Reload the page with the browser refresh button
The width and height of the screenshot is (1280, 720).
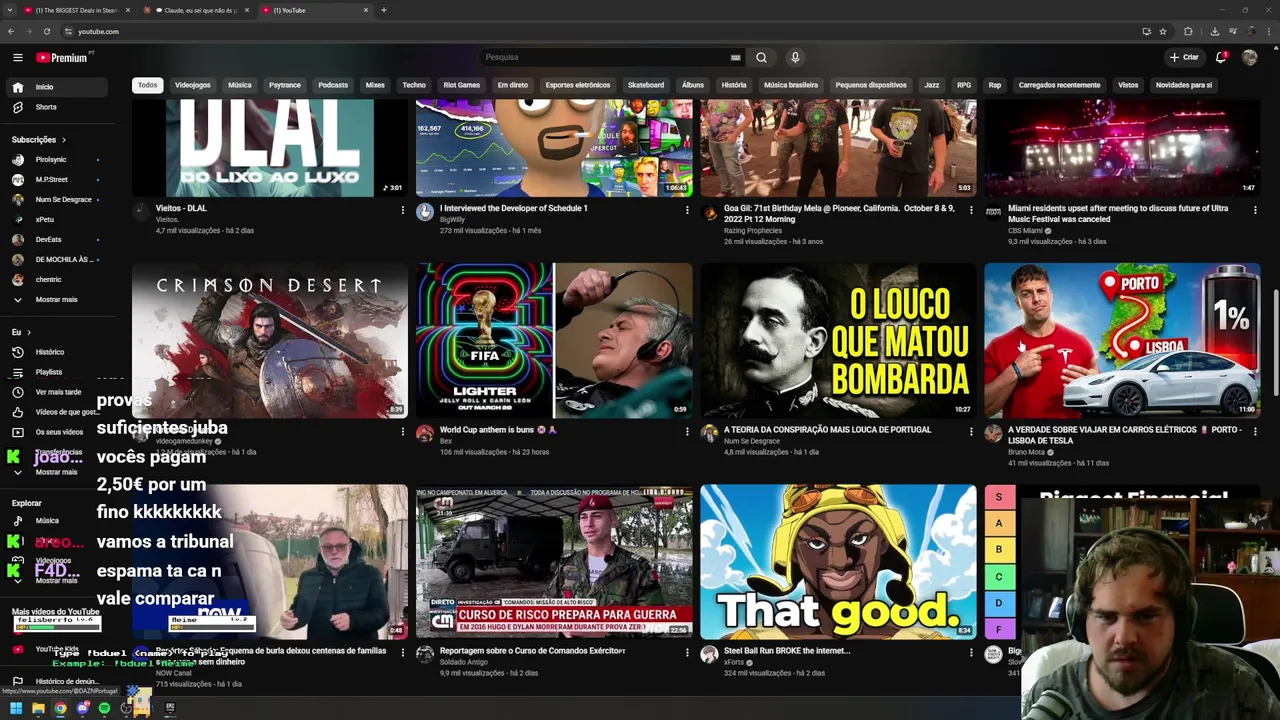tap(46, 31)
